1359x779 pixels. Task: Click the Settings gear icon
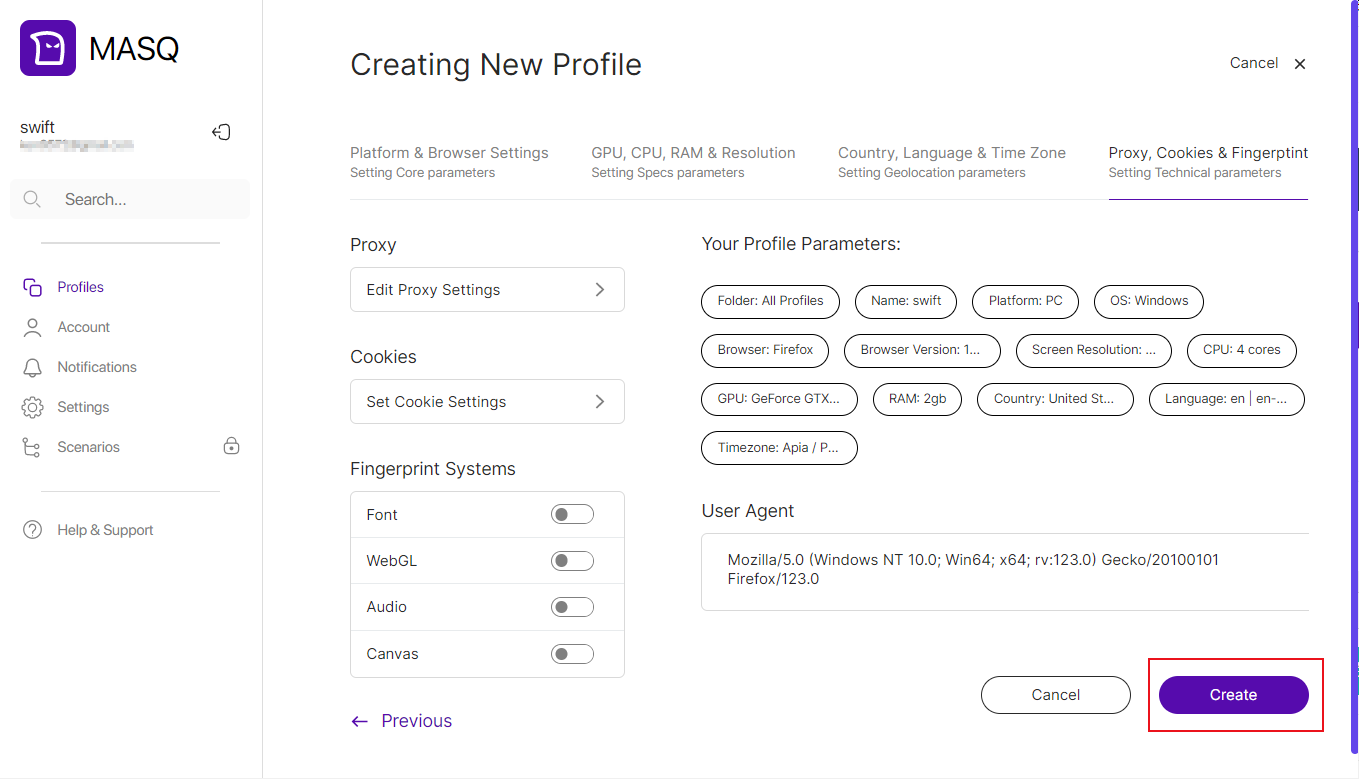(x=32, y=407)
